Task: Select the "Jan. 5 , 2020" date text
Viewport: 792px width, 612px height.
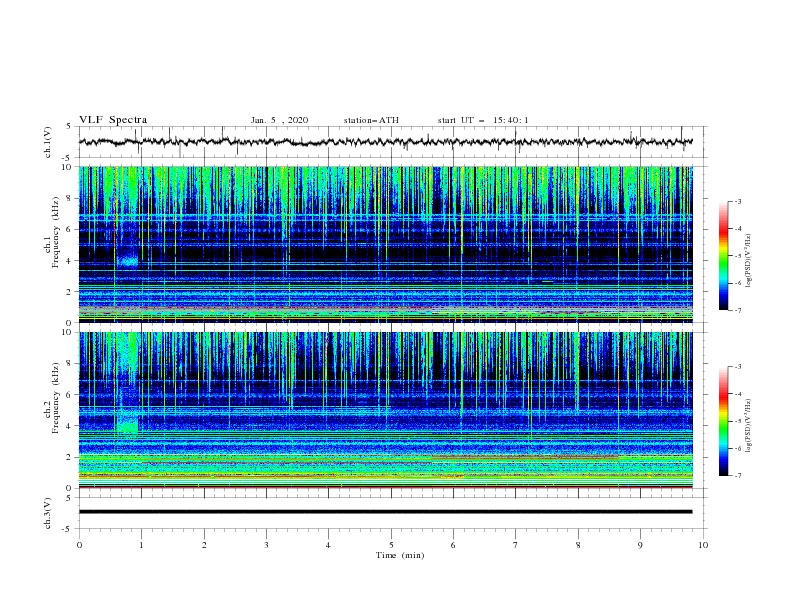Action: [x=279, y=120]
